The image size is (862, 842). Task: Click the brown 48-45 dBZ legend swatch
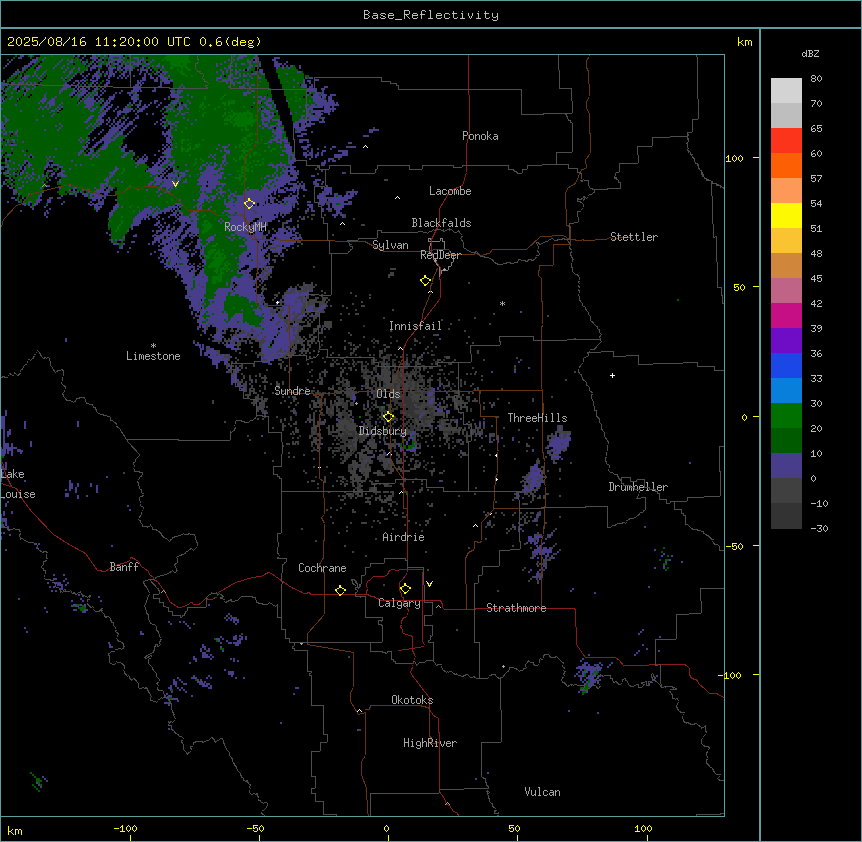(x=786, y=265)
